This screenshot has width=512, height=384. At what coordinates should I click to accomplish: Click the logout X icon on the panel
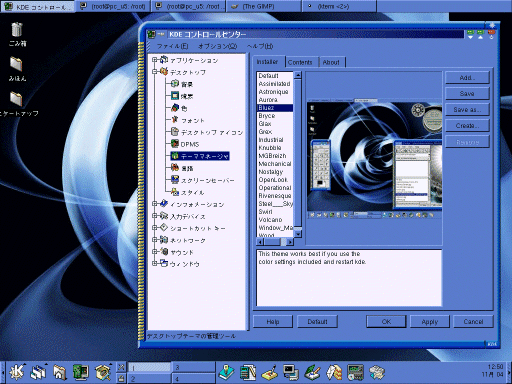coord(121,367)
